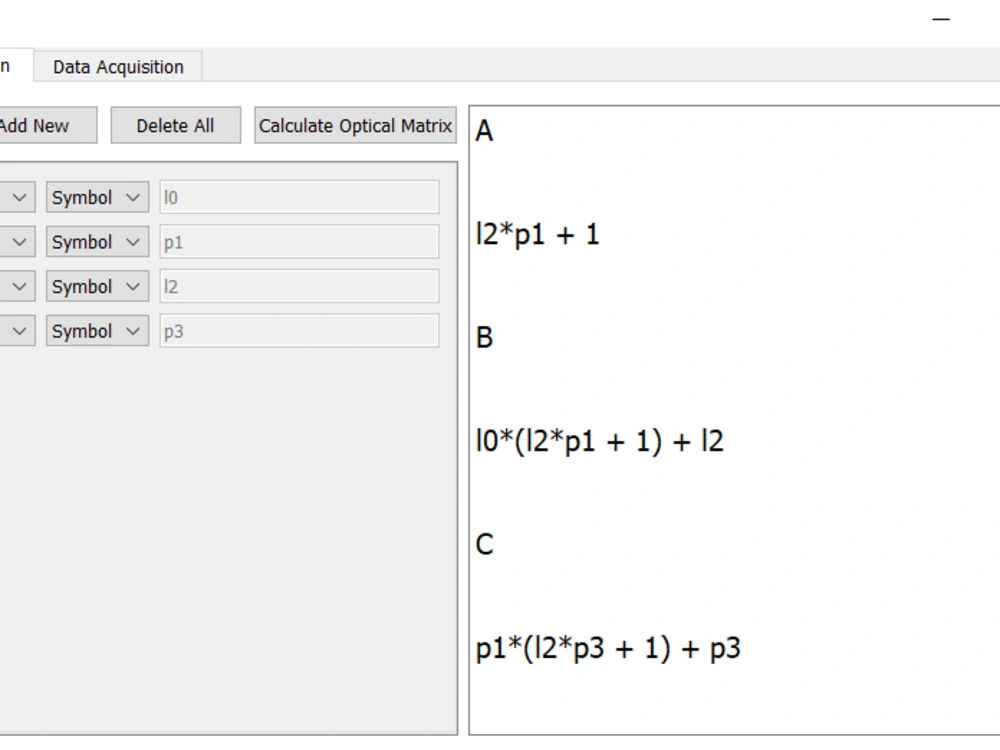Expand the leftmost dropdown in the l2 row
The height and width of the screenshot is (750, 1000).
click(18, 286)
